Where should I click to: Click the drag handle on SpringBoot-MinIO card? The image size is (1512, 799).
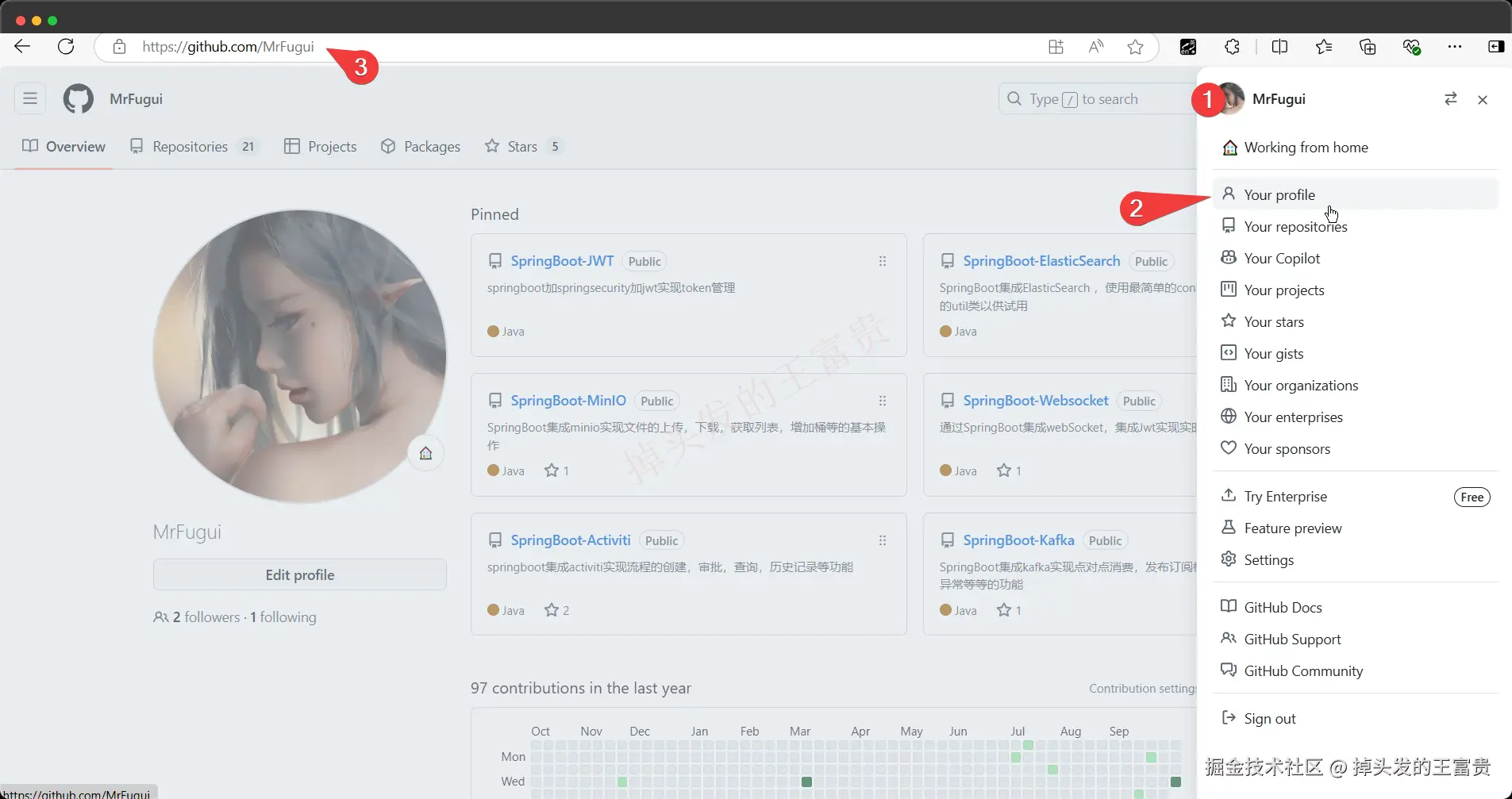click(883, 401)
